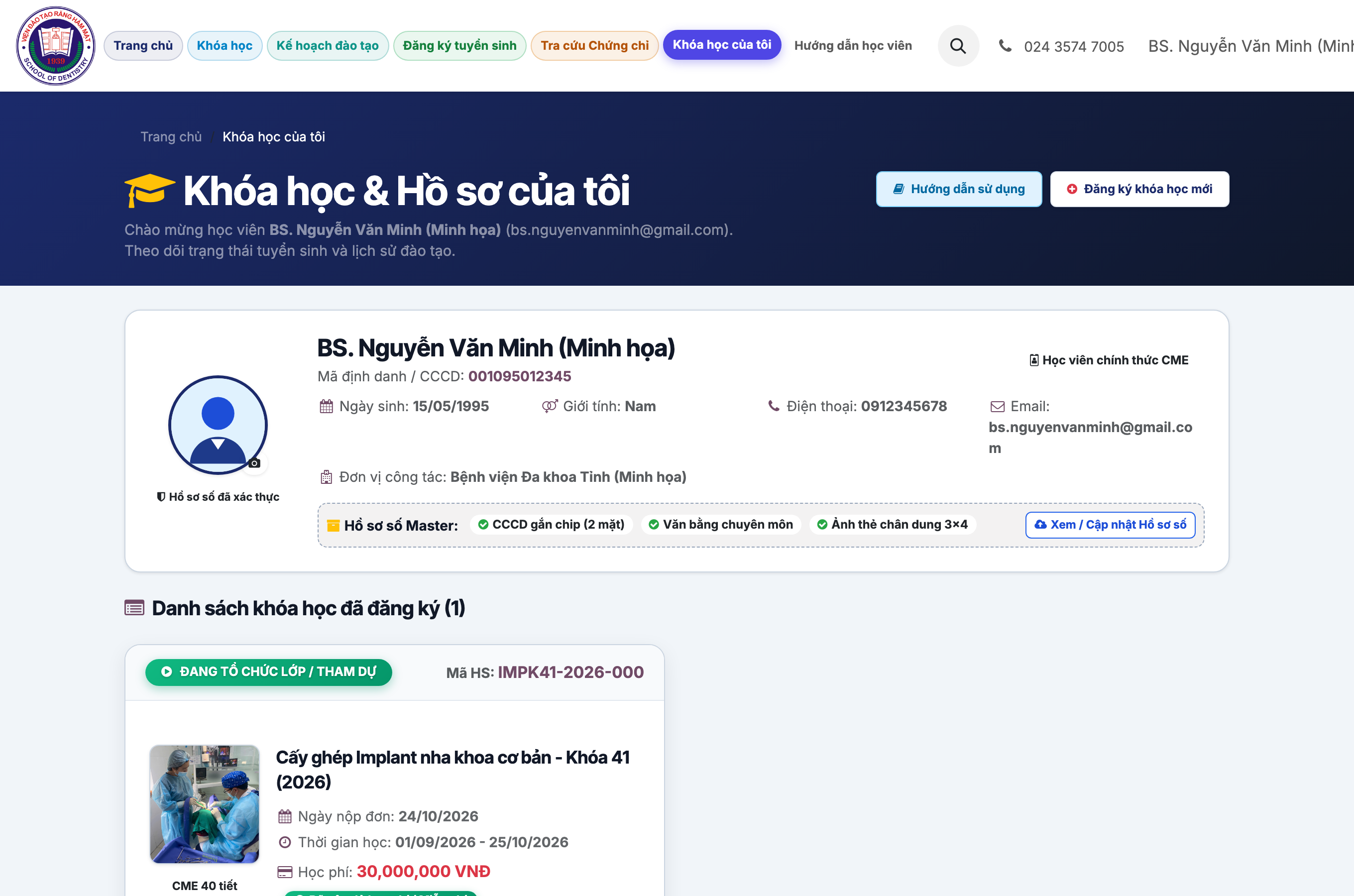This screenshot has width=1354, height=896.
Task: Click the card icon beside Học phí
Action: point(285,872)
